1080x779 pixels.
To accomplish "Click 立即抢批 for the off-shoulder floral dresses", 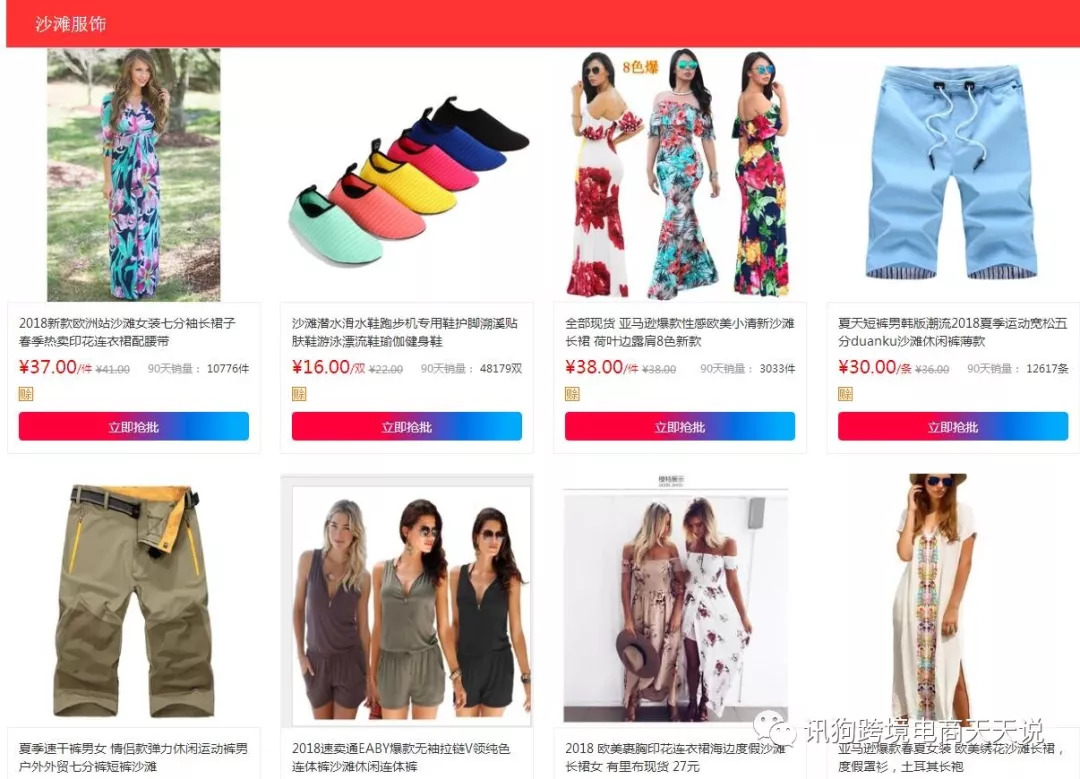I will [x=680, y=426].
